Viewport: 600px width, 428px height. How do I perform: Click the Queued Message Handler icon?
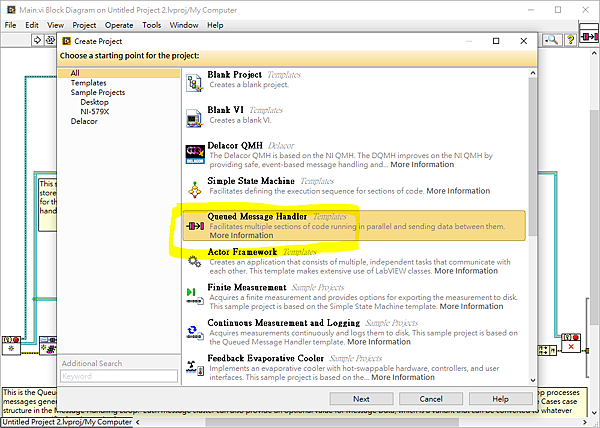[x=195, y=226]
